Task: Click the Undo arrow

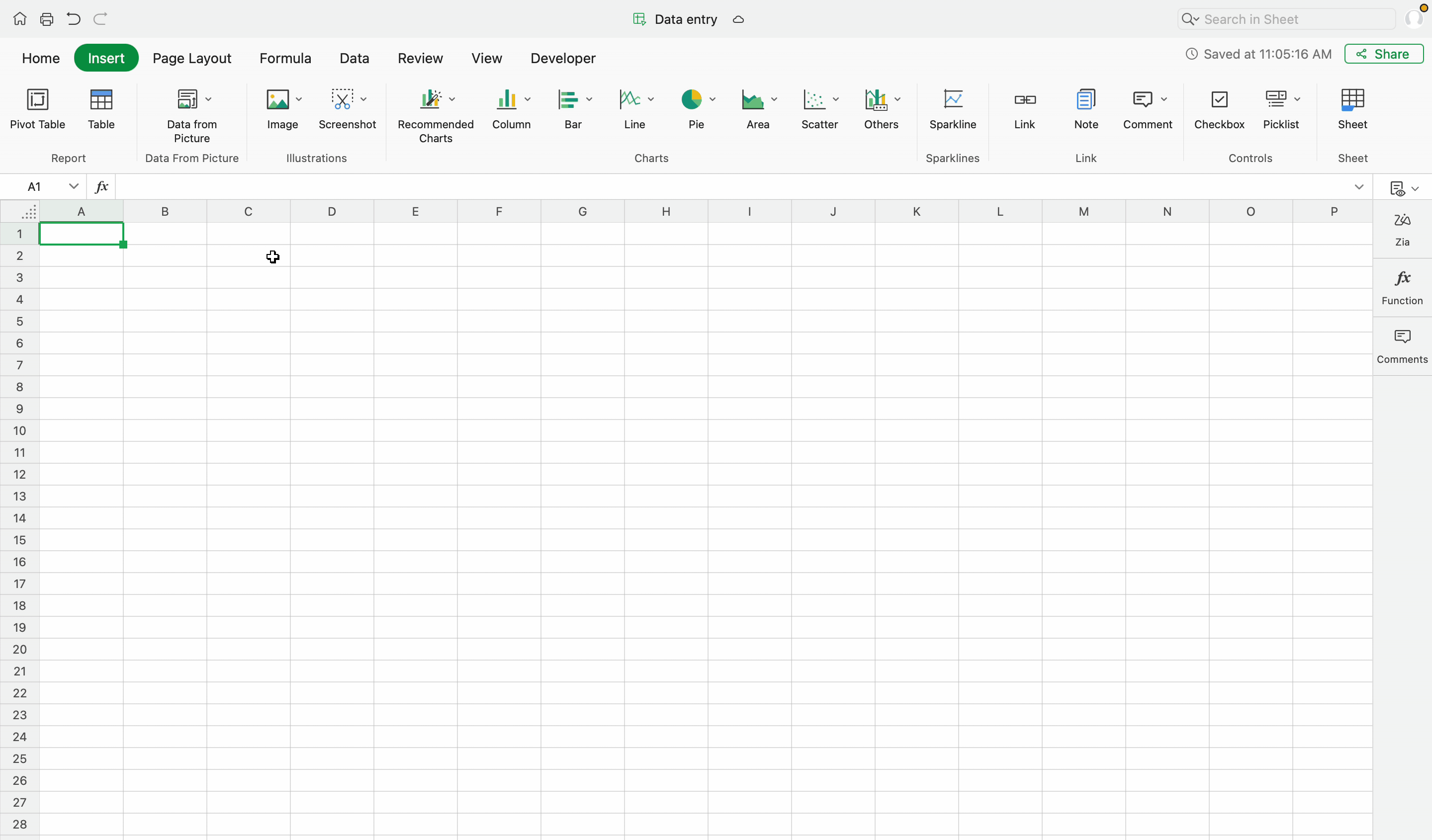Action: point(73,19)
